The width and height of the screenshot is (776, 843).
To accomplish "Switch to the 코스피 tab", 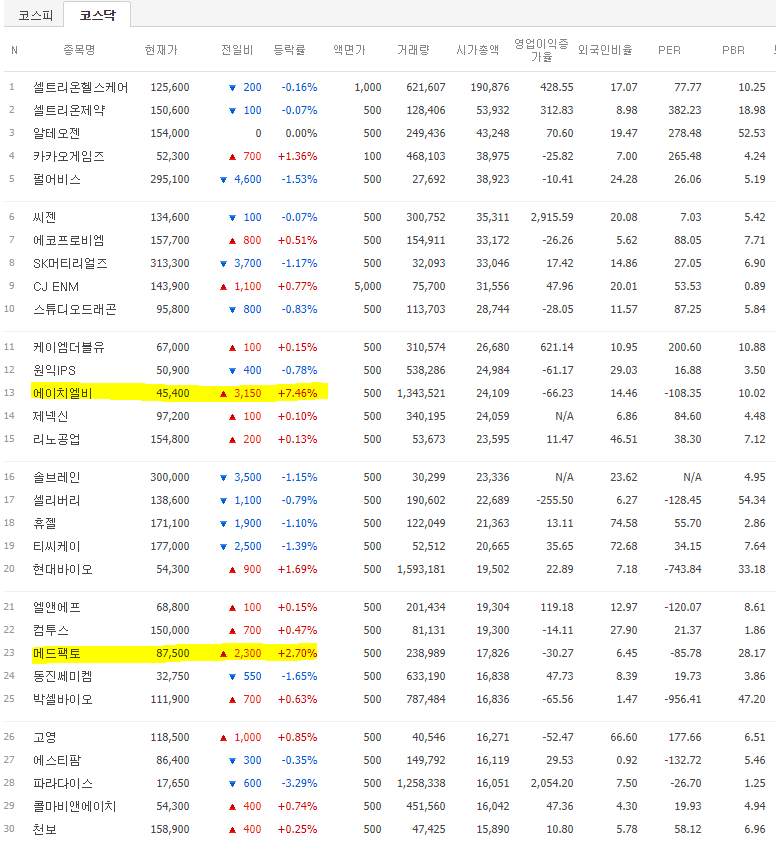I will (x=35, y=15).
